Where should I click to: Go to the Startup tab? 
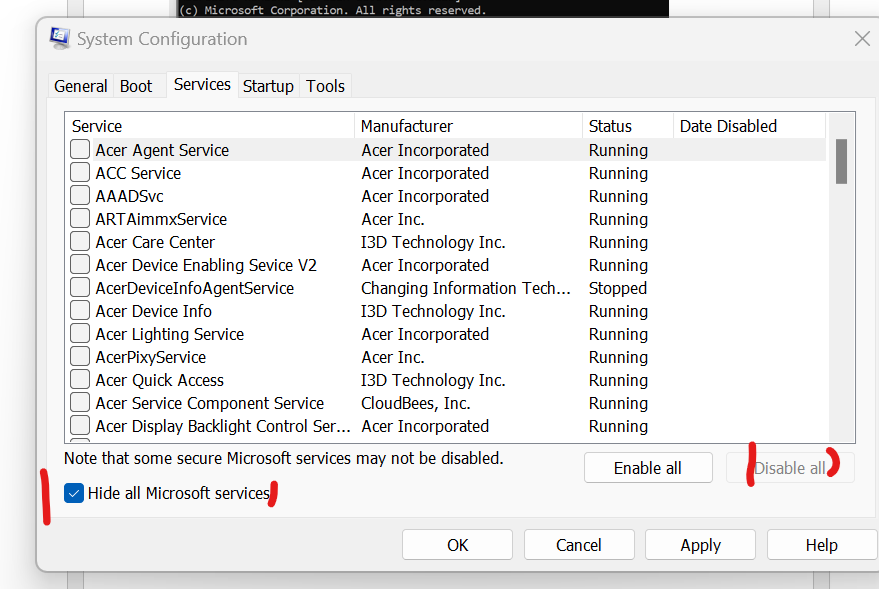click(268, 86)
